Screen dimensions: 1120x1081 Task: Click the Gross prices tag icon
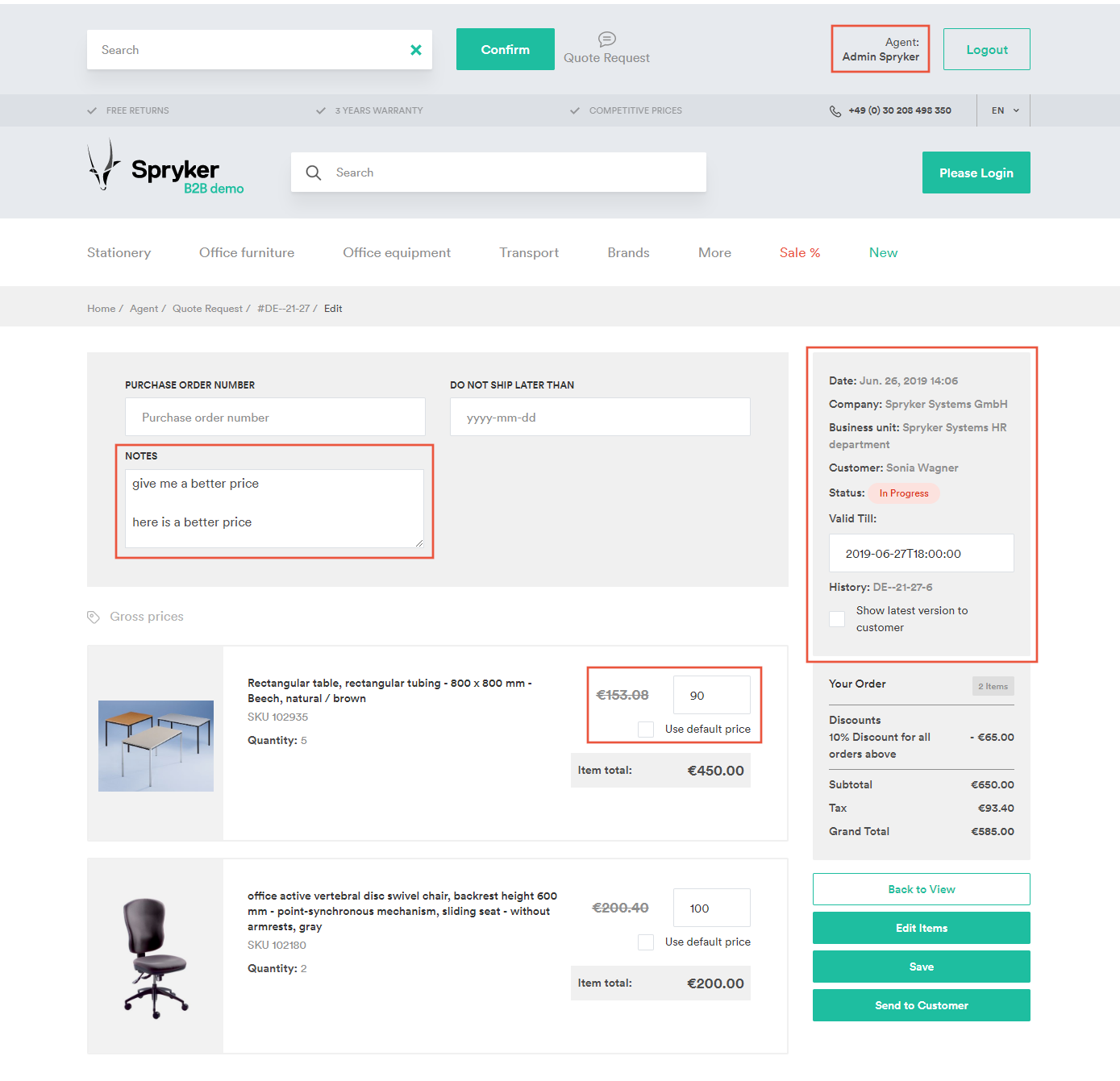(x=94, y=617)
